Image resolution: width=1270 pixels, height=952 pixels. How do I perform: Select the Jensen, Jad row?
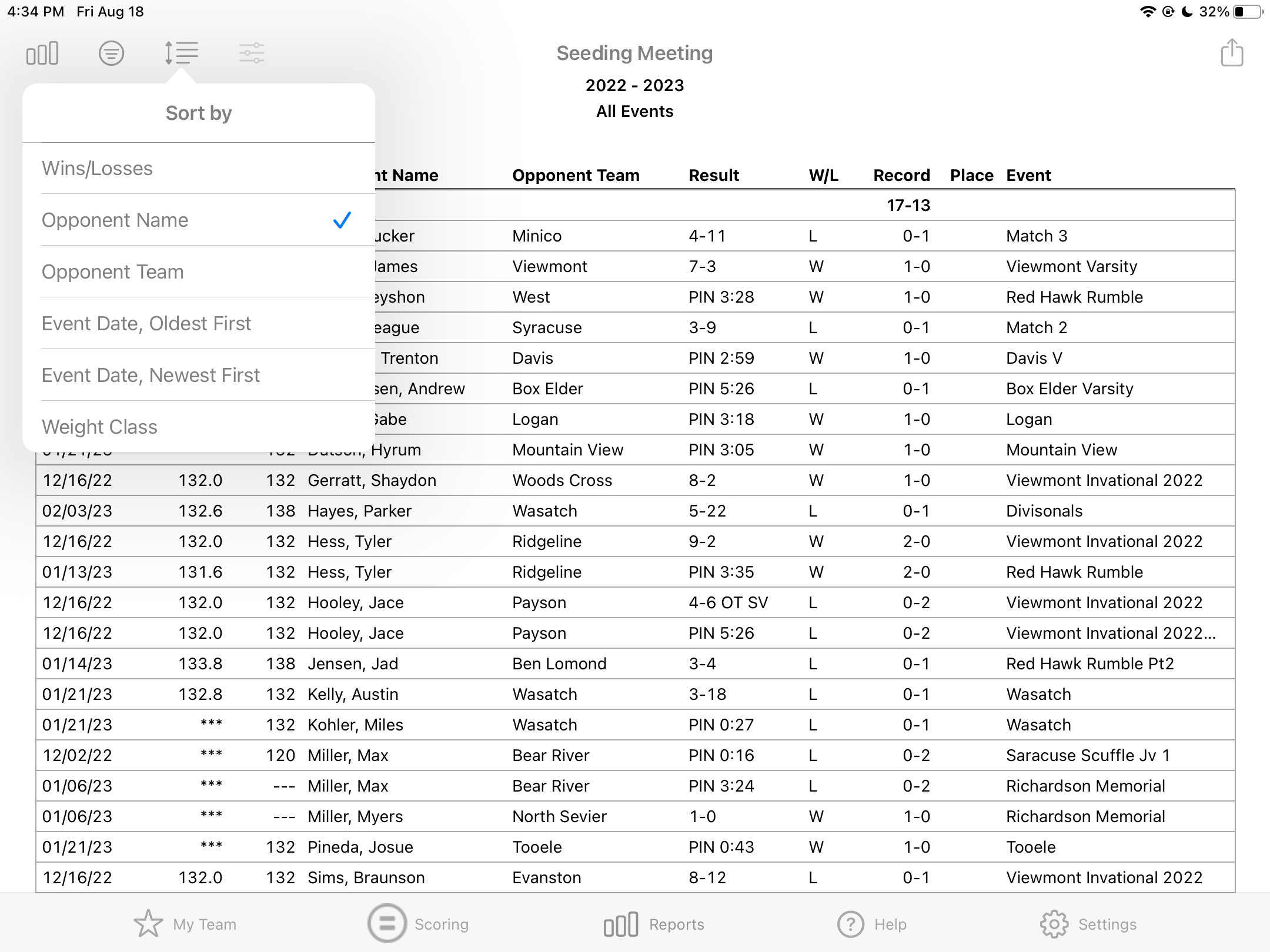pos(635,664)
